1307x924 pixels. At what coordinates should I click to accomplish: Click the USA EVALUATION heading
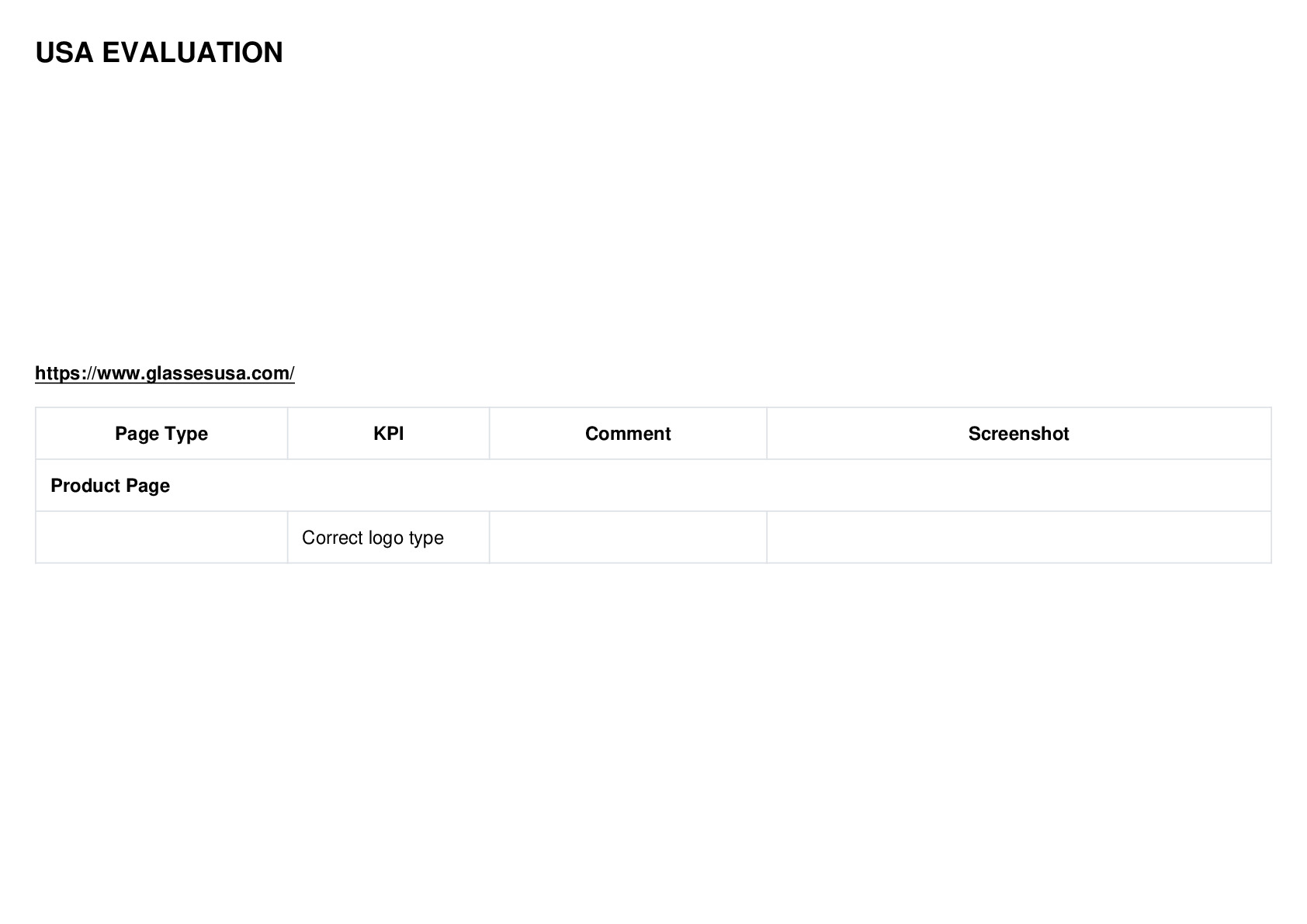(x=159, y=53)
